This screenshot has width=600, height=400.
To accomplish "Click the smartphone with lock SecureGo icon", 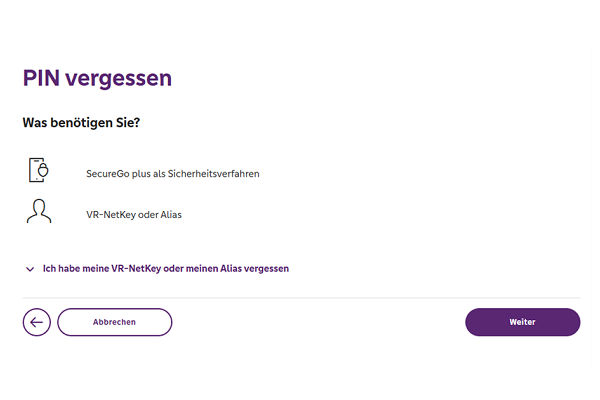I will click(x=38, y=171).
